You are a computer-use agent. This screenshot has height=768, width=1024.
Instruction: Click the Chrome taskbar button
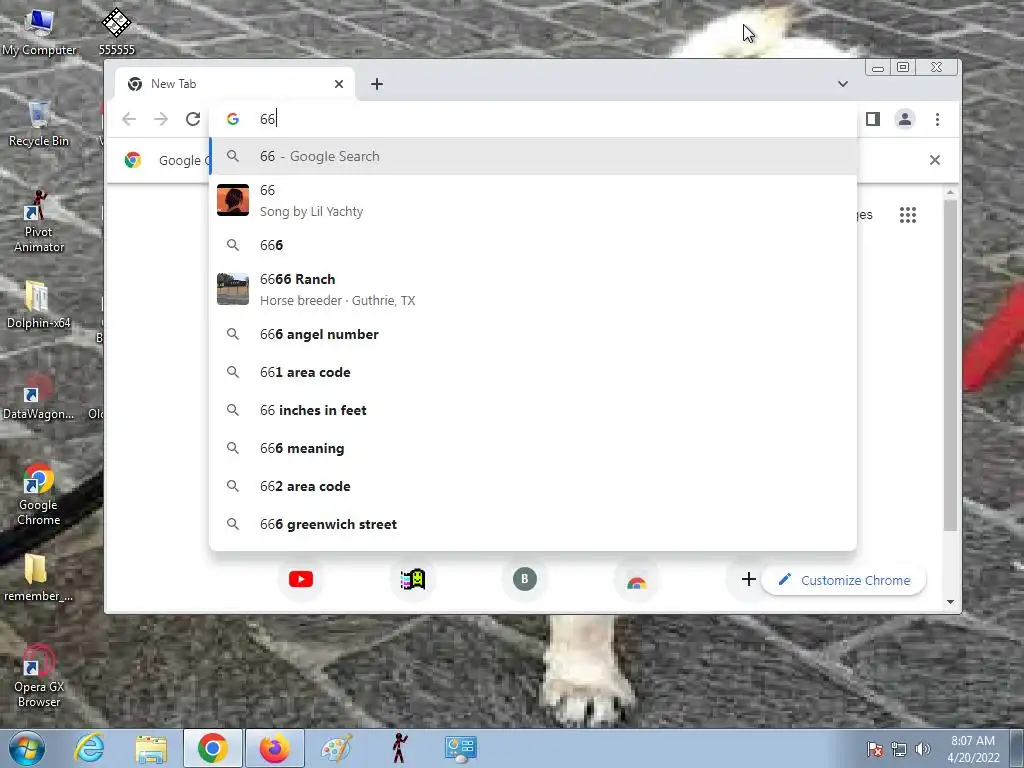click(x=212, y=748)
